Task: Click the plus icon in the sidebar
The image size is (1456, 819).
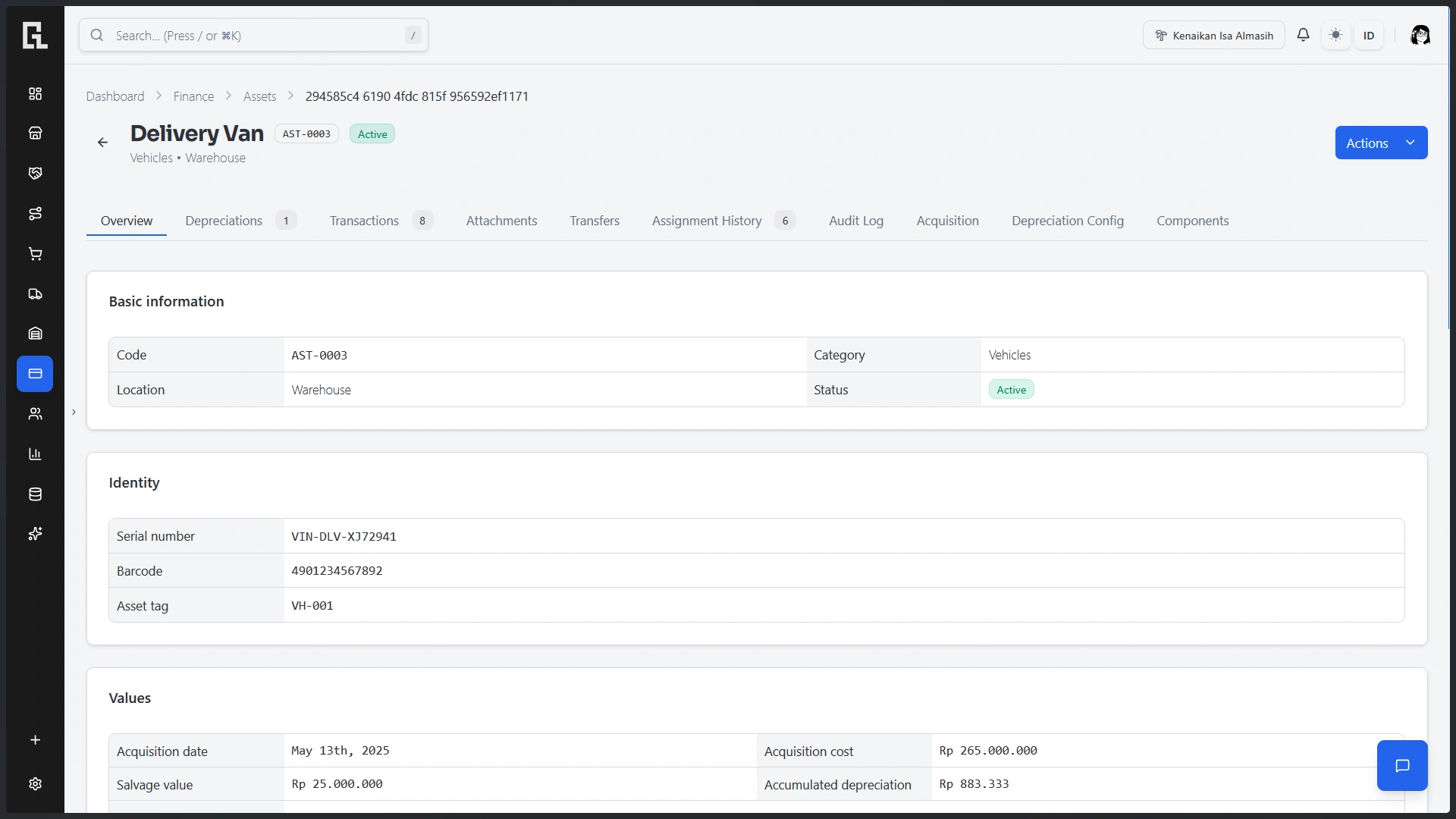Action: (x=35, y=740)
